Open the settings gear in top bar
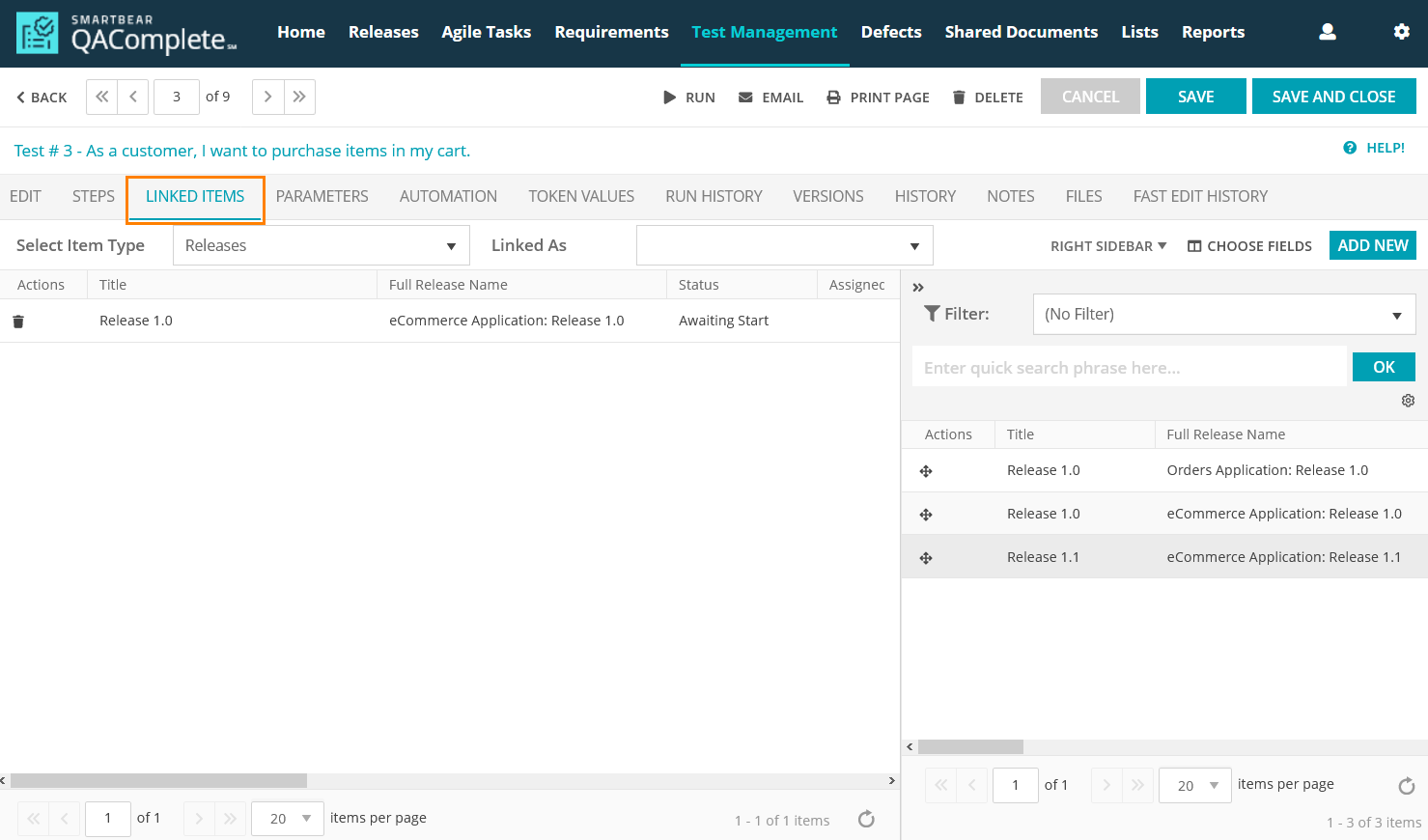The image size is (1428, 840). [x=1401, y=32]
